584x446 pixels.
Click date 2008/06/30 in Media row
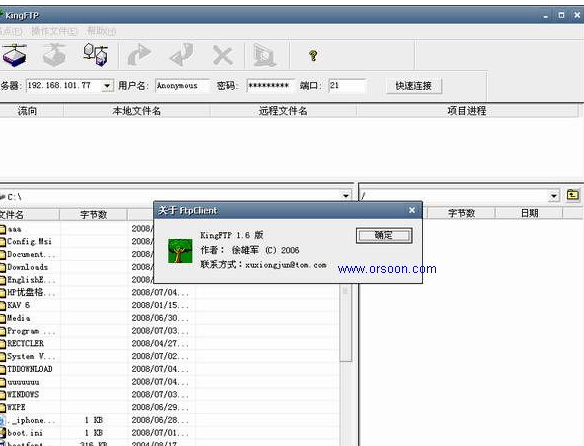(x=159, y=318)
